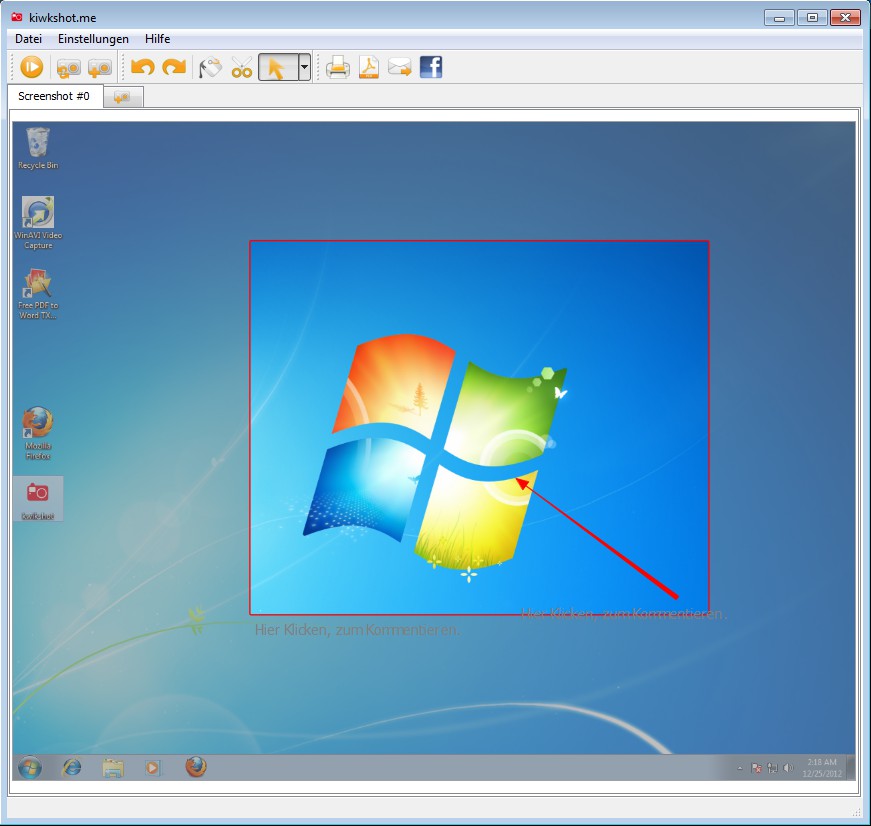The width and height of the screenshot is (871, 826).
Task: Click the comment text beside the red arrow tail
Action: [x=624, y=614]
